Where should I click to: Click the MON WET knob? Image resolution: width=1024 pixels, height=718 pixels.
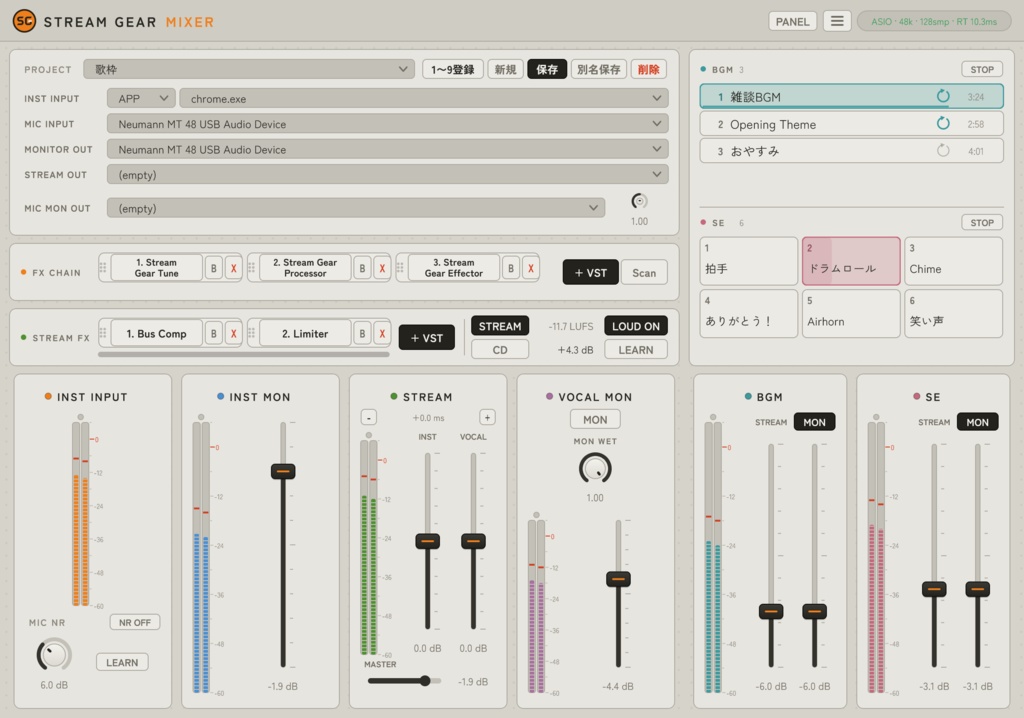point(595,468)
